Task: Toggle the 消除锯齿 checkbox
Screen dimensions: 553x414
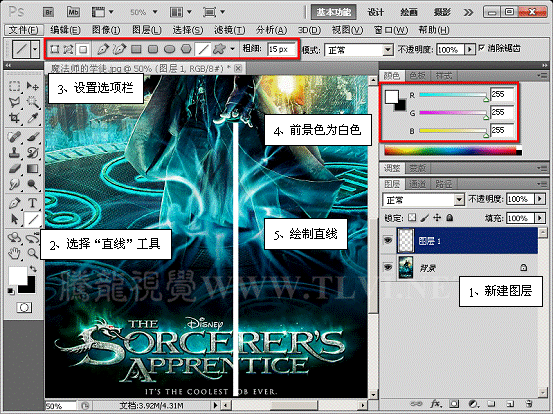Action: (482, 48)
